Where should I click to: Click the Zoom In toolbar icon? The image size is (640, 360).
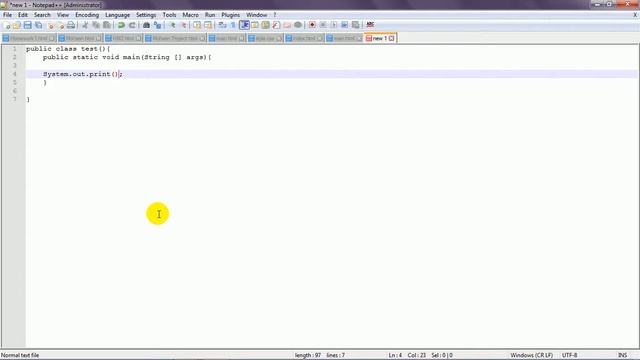172,25
